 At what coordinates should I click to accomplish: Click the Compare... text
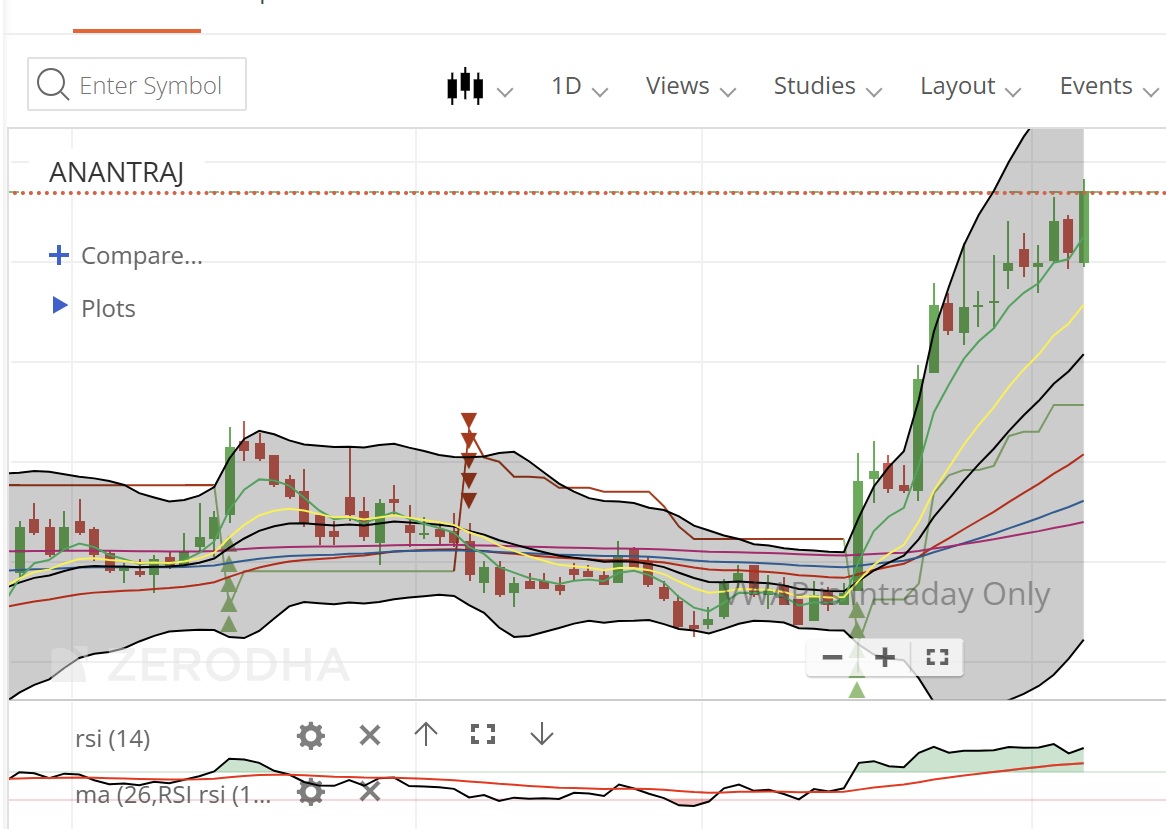click(141, 256)
